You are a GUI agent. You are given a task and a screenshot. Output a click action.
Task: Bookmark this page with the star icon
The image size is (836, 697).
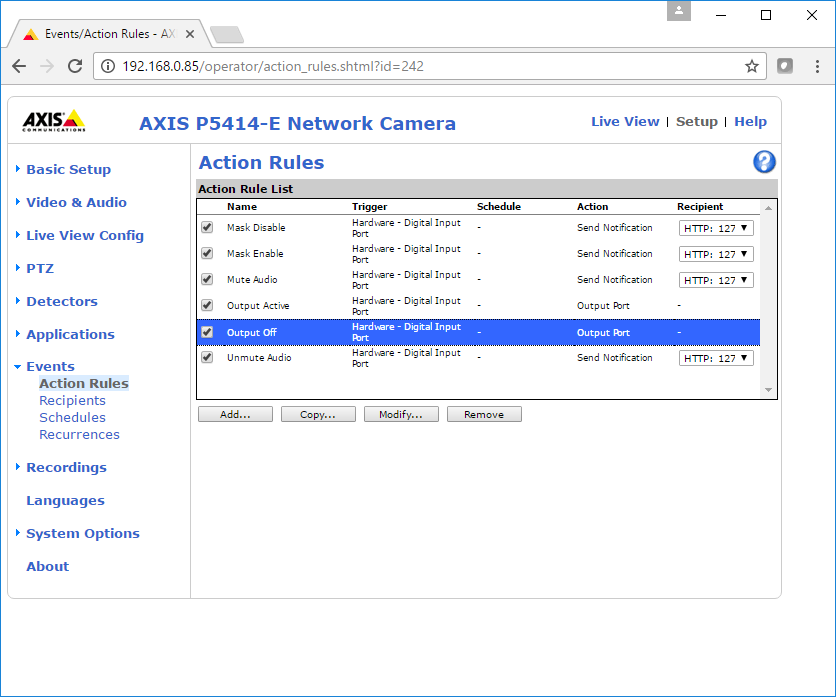click(x=752, y=66)
